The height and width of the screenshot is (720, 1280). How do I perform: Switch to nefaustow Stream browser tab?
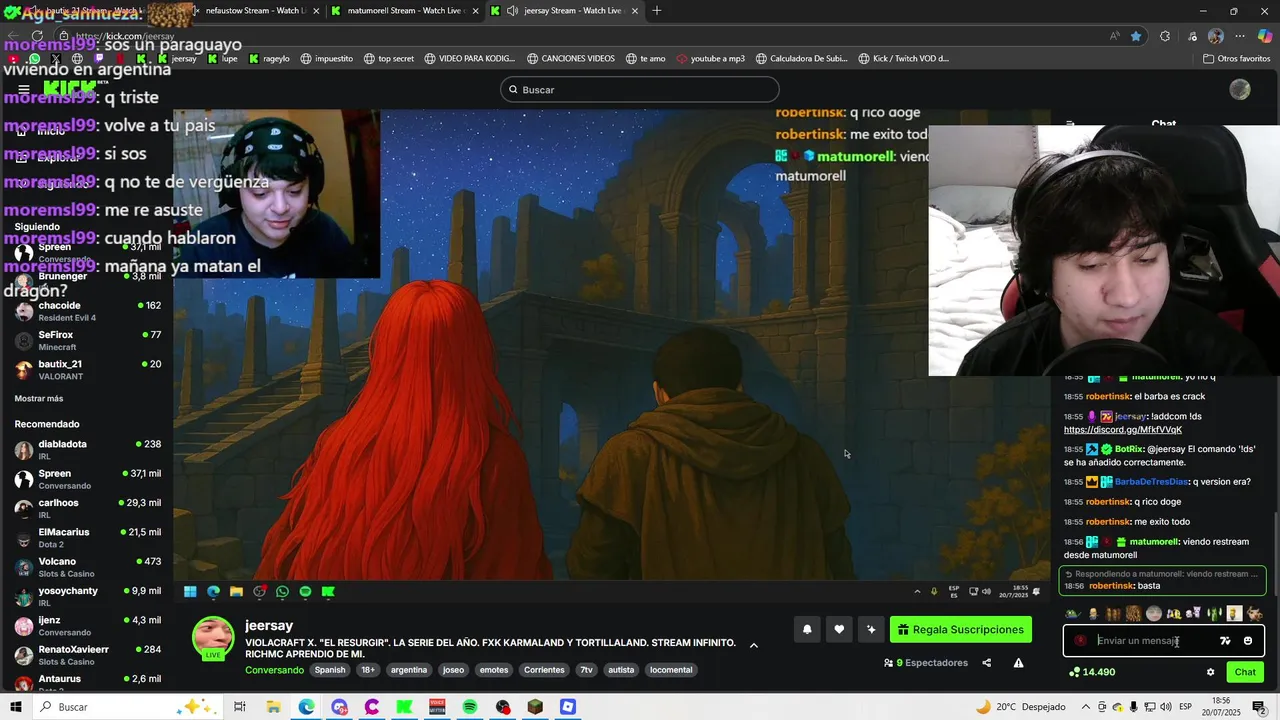(255, 11)
